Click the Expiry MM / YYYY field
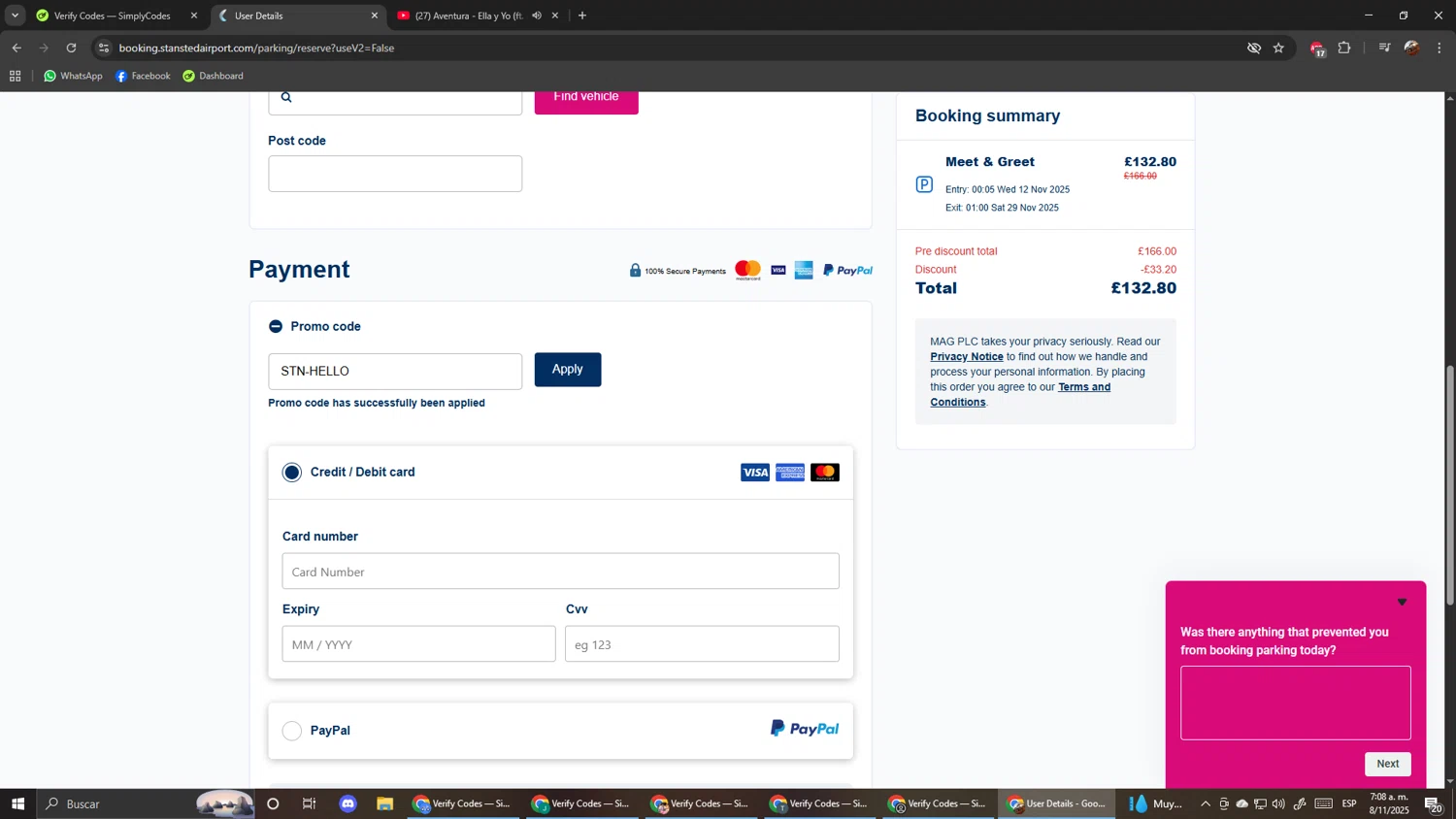 click(419, 644)
